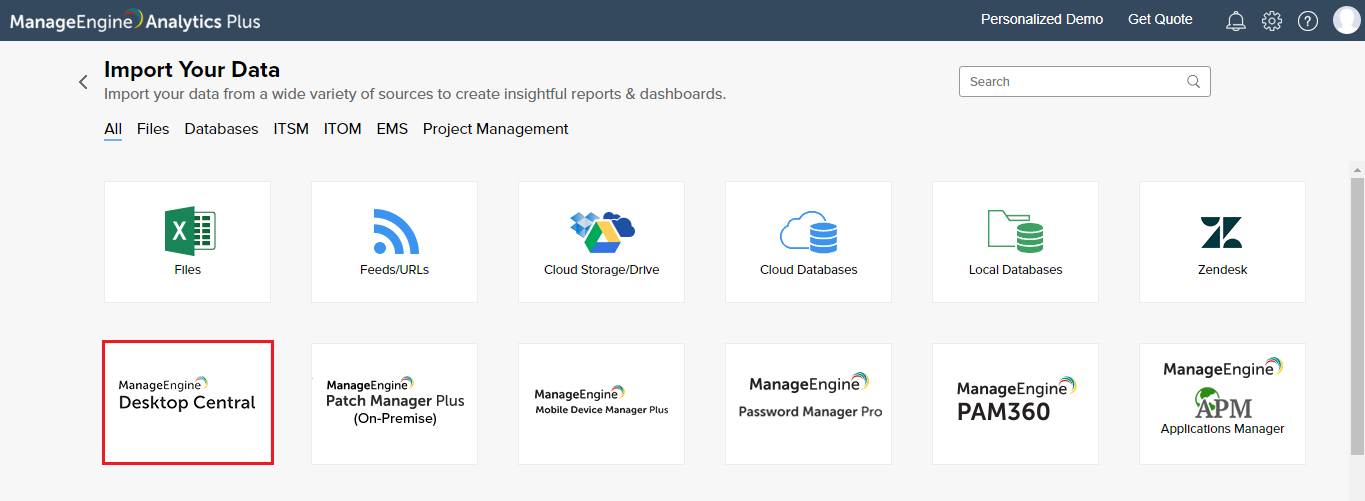Select the APM Applications Manager tile
The image size is (1365, 501).
tap(1222, 404)
